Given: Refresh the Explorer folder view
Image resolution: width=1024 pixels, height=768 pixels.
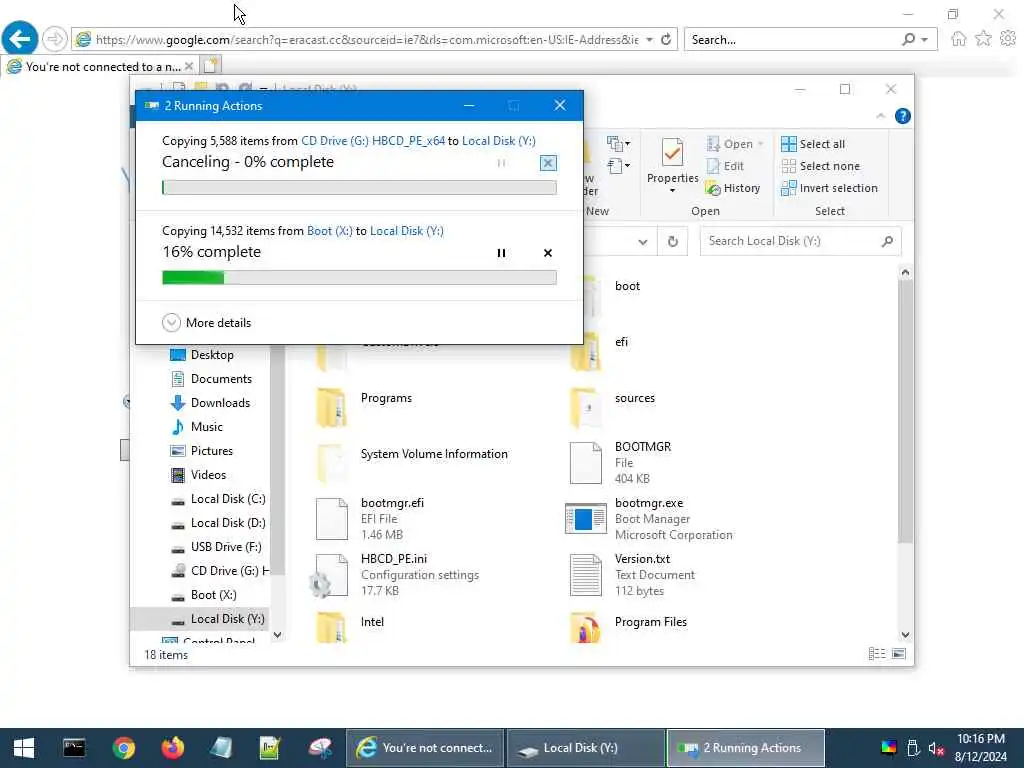Looking at the screenshot, I should click(673, 242).
